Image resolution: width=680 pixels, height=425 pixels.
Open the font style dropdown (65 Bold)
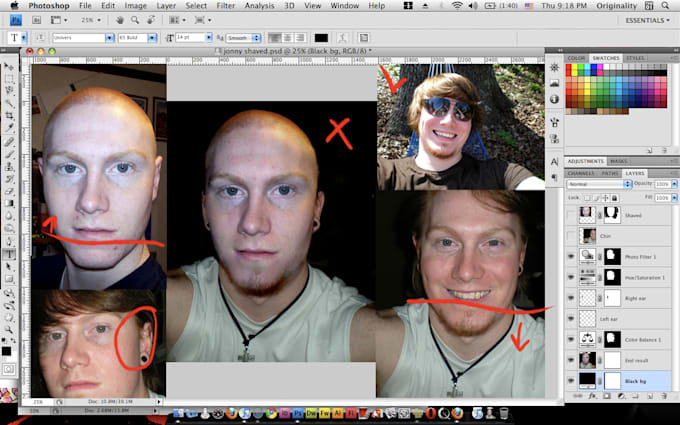tap(152, 38)
